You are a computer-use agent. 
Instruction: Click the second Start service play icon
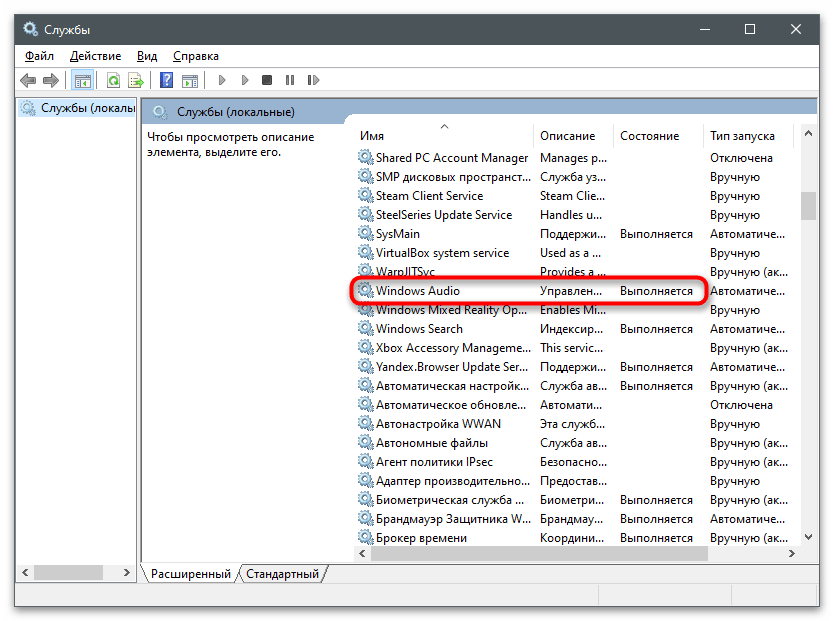coord(245,80)
